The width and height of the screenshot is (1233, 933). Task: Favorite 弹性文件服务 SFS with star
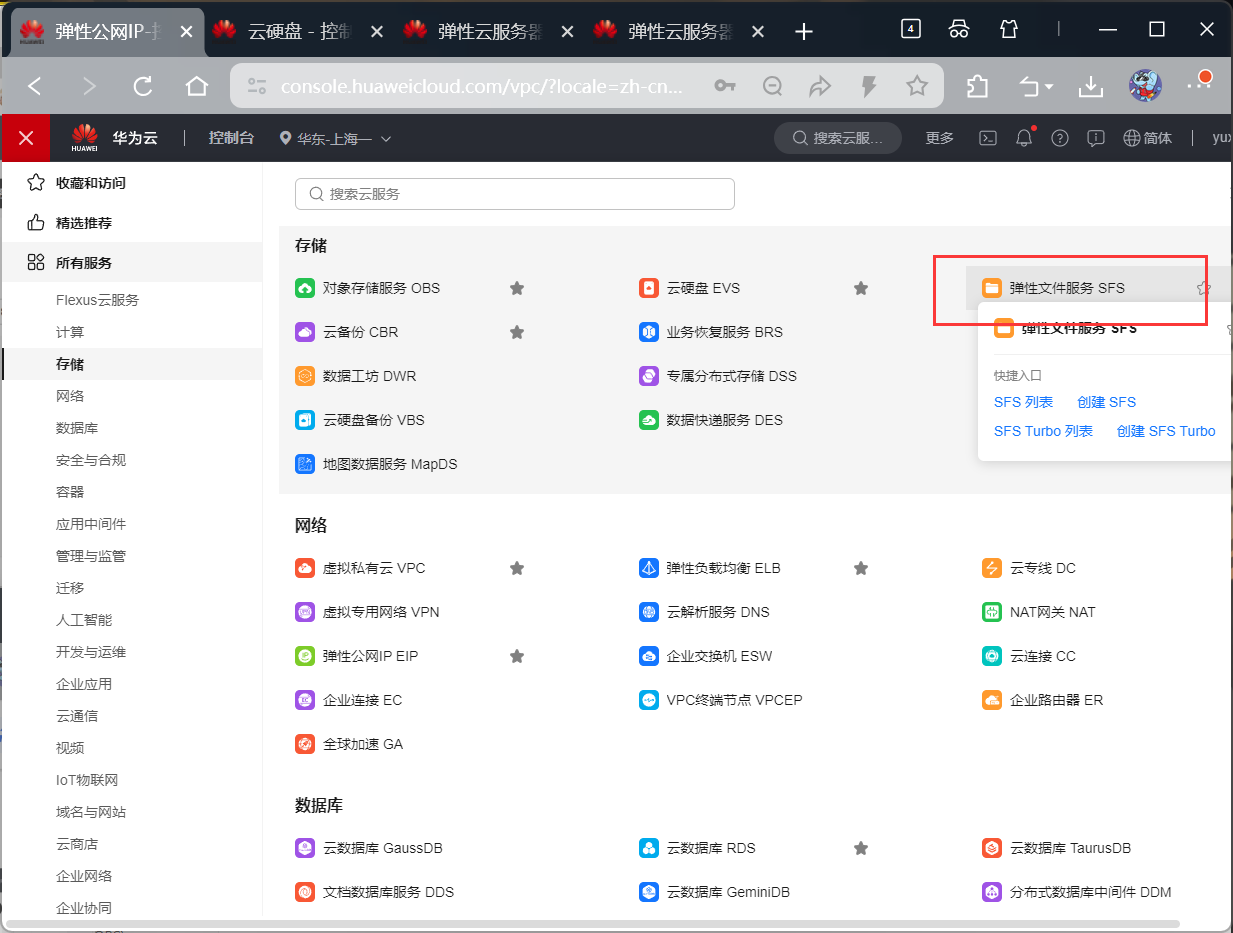click(x=1204, y=288)
